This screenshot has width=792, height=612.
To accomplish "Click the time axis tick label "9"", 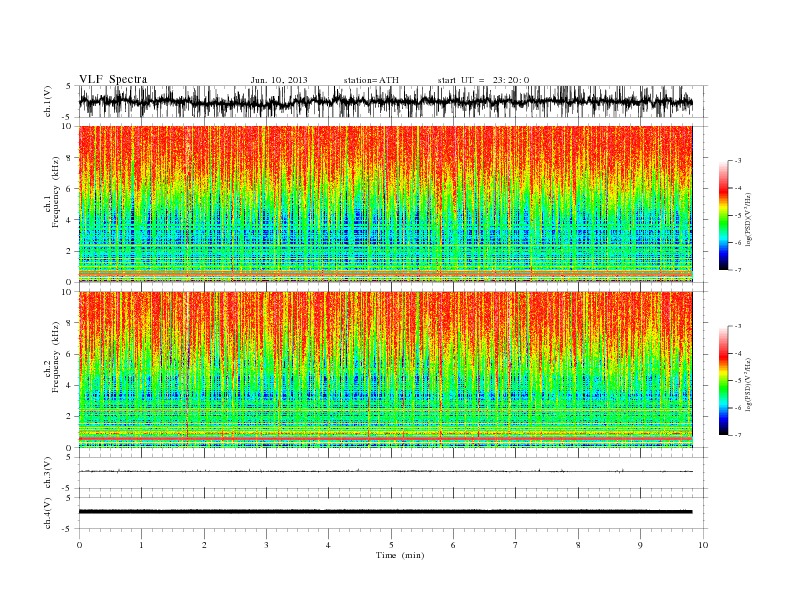I will (641, 545).
